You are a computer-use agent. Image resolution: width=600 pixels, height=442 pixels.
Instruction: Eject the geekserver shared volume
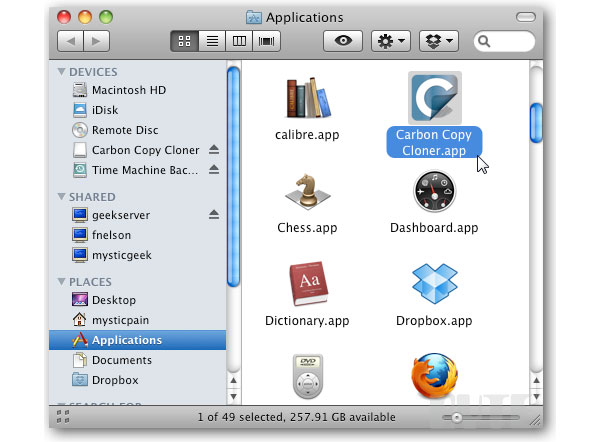point(213,215)
